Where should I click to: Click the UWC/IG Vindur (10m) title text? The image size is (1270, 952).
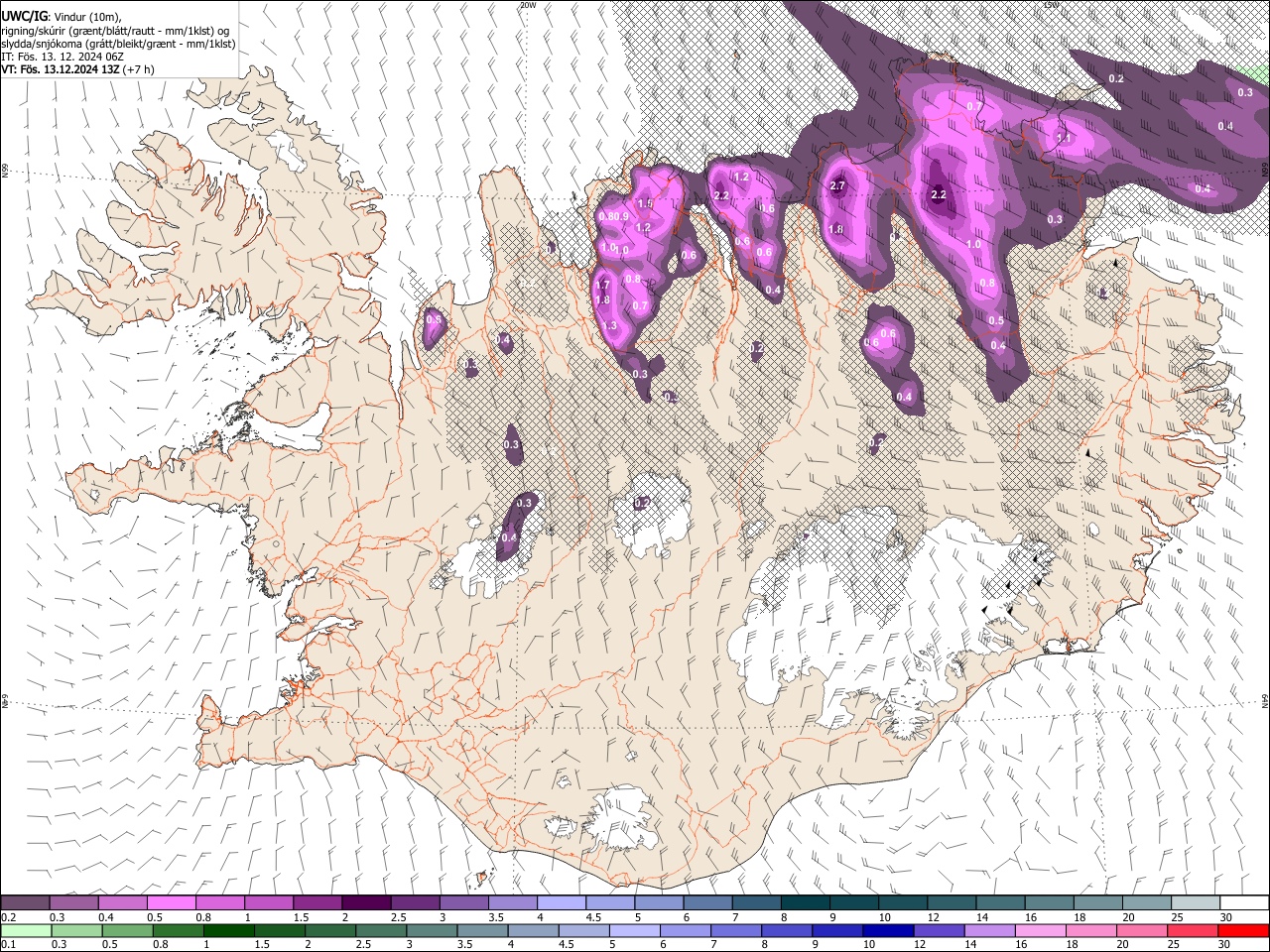click(x=60, y=17)
